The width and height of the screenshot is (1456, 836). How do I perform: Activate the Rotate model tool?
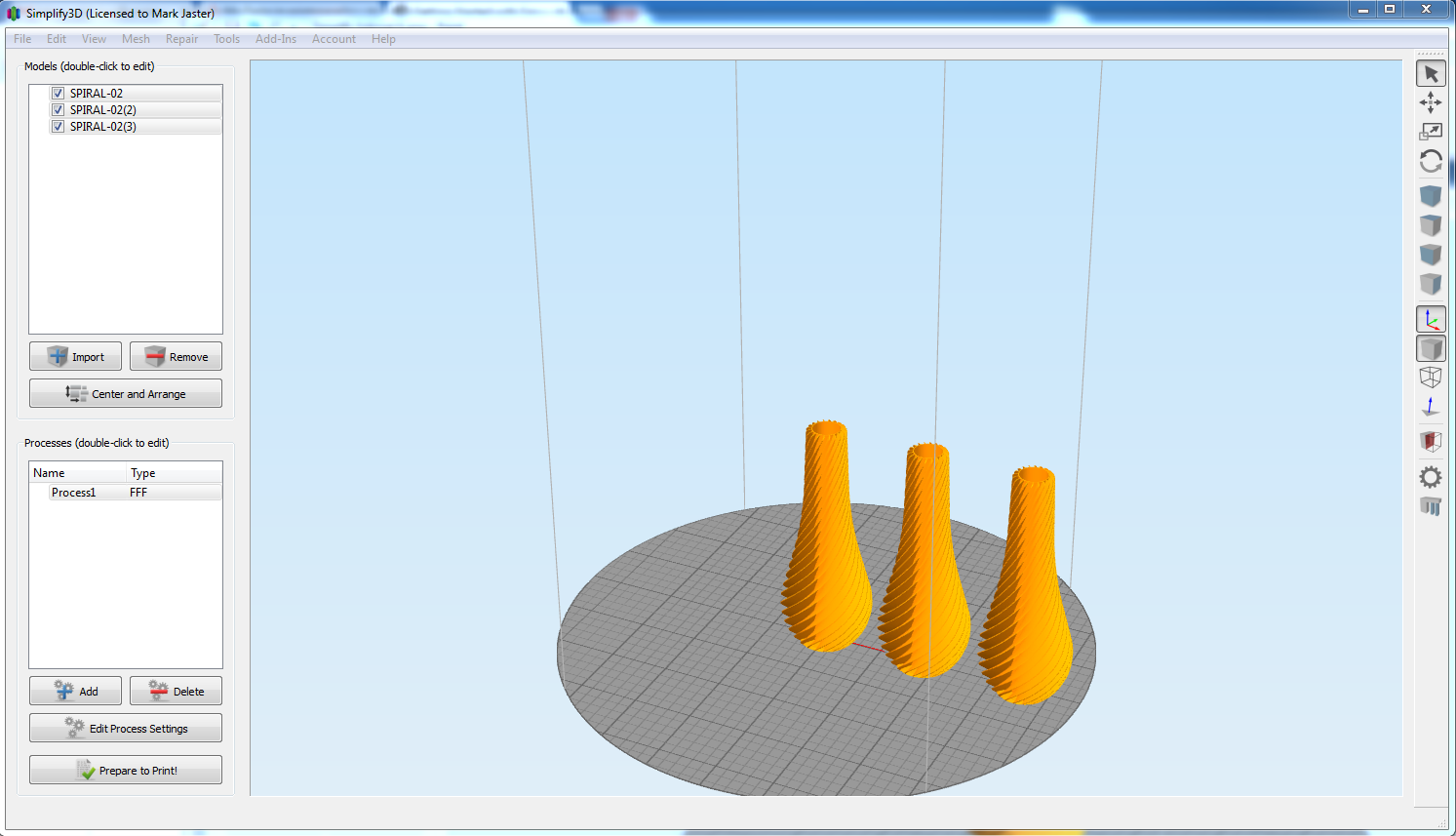click(1430, 162)
